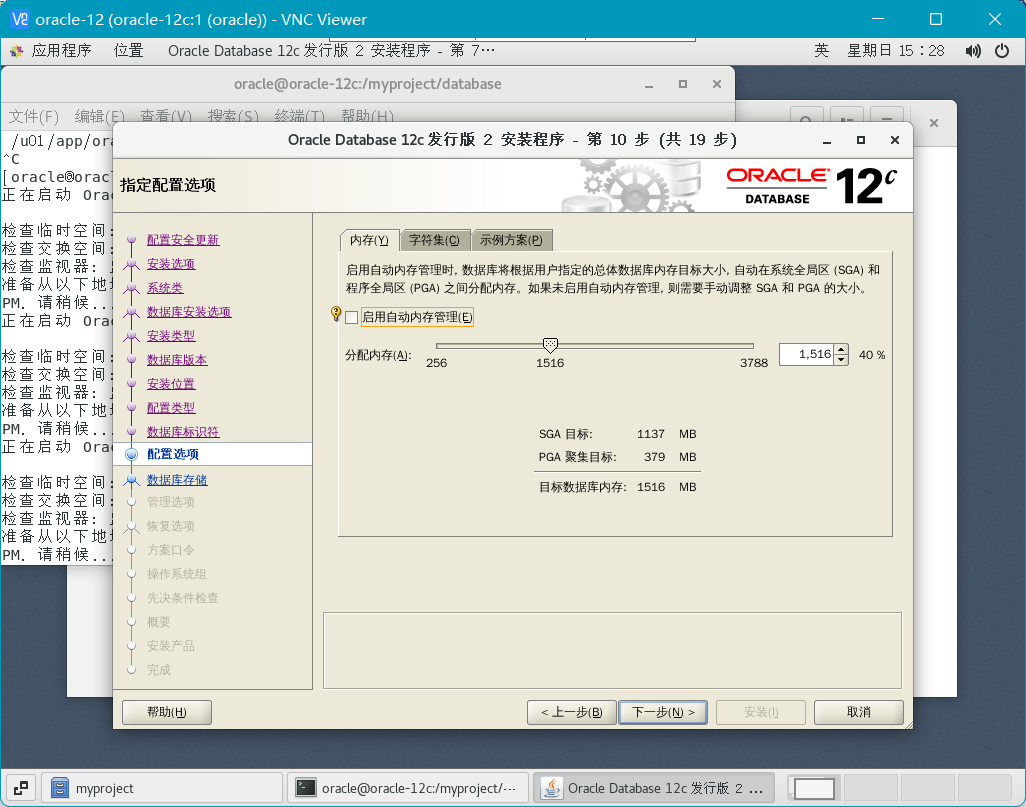1026x807 pixels.
Task: Open the 数据库存储 step link
Action: click(x=177, y=480)
